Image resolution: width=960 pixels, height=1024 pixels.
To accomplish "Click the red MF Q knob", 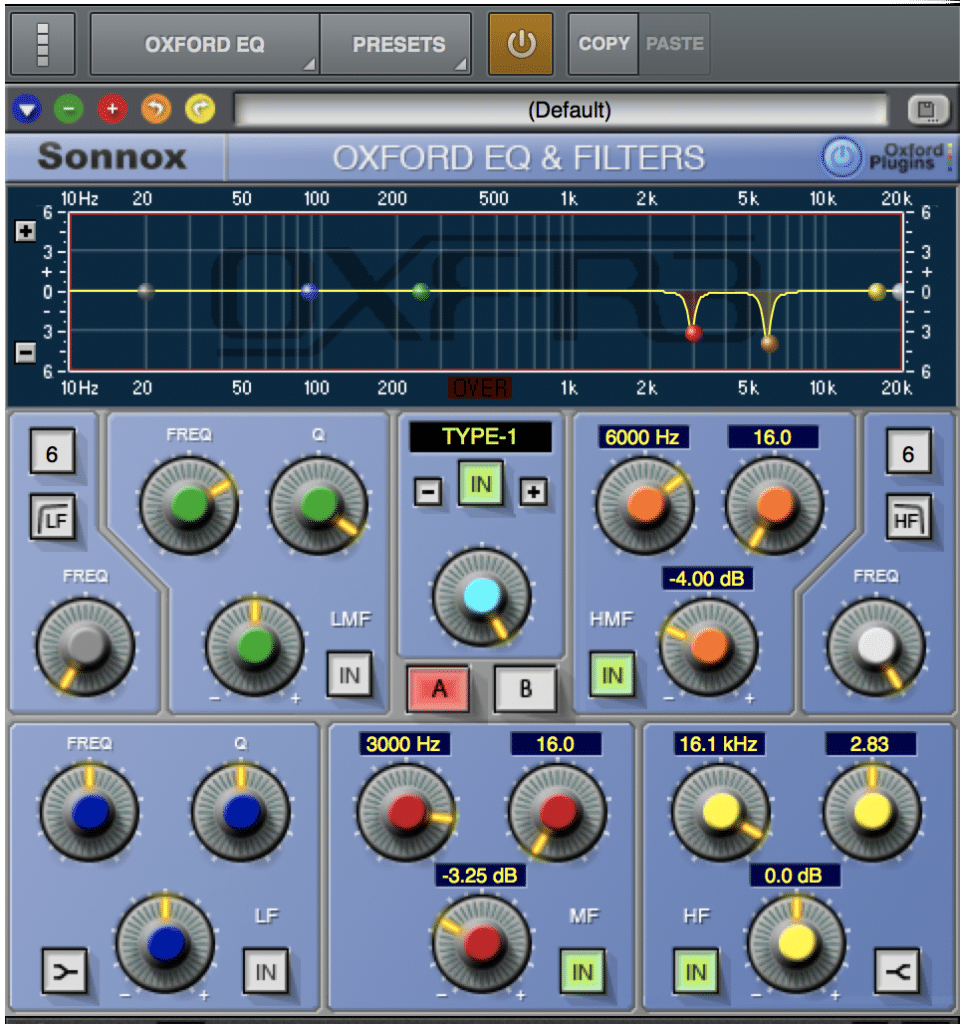I will (557, 812).
